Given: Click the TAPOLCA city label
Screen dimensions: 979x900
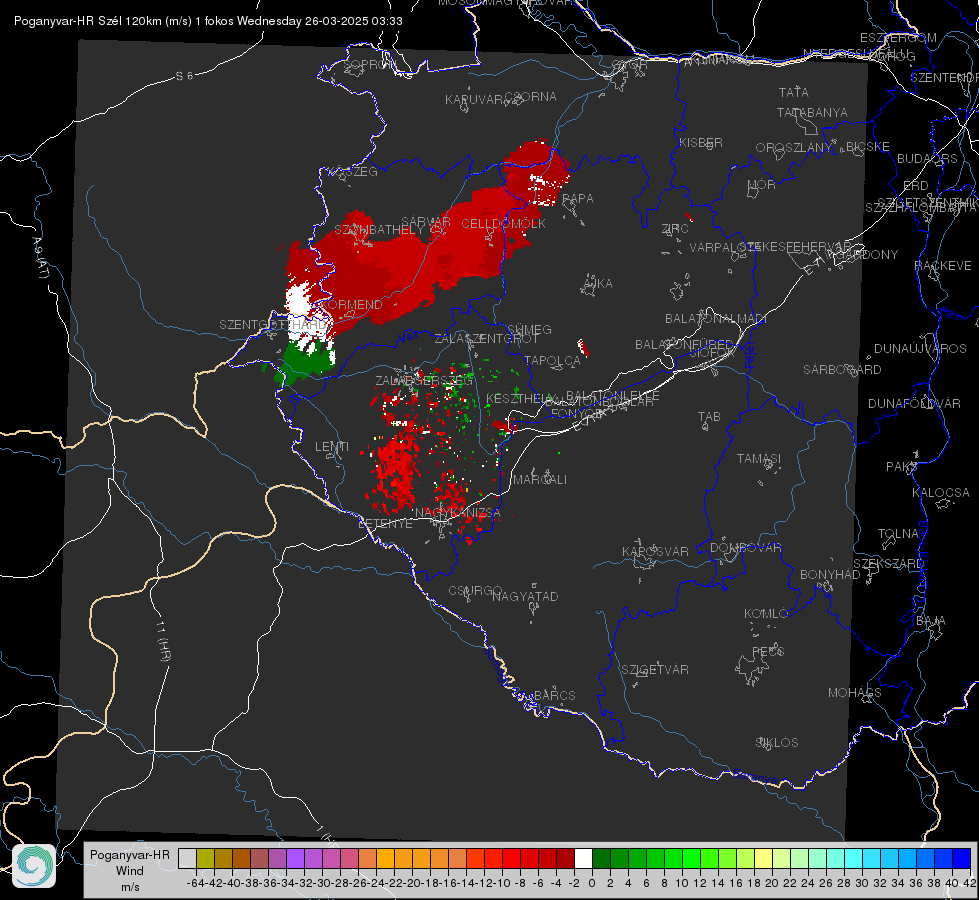Looking at the screenshot, I should 553,360.
